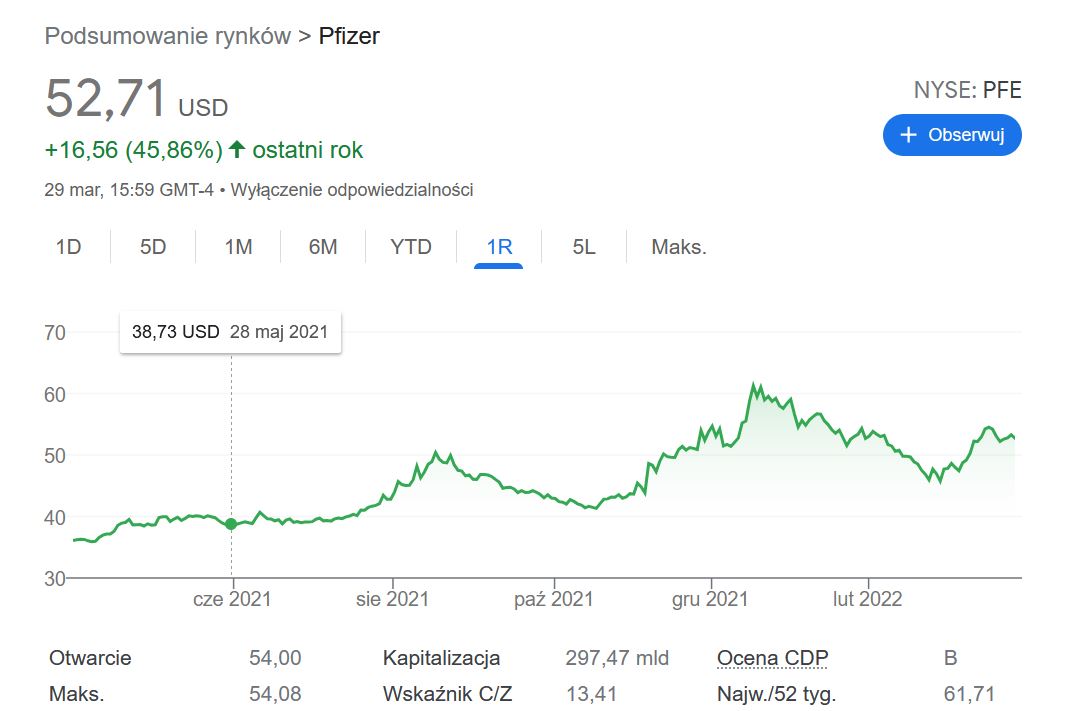Click the plus icon on Obserwuj

pos(908,135)
